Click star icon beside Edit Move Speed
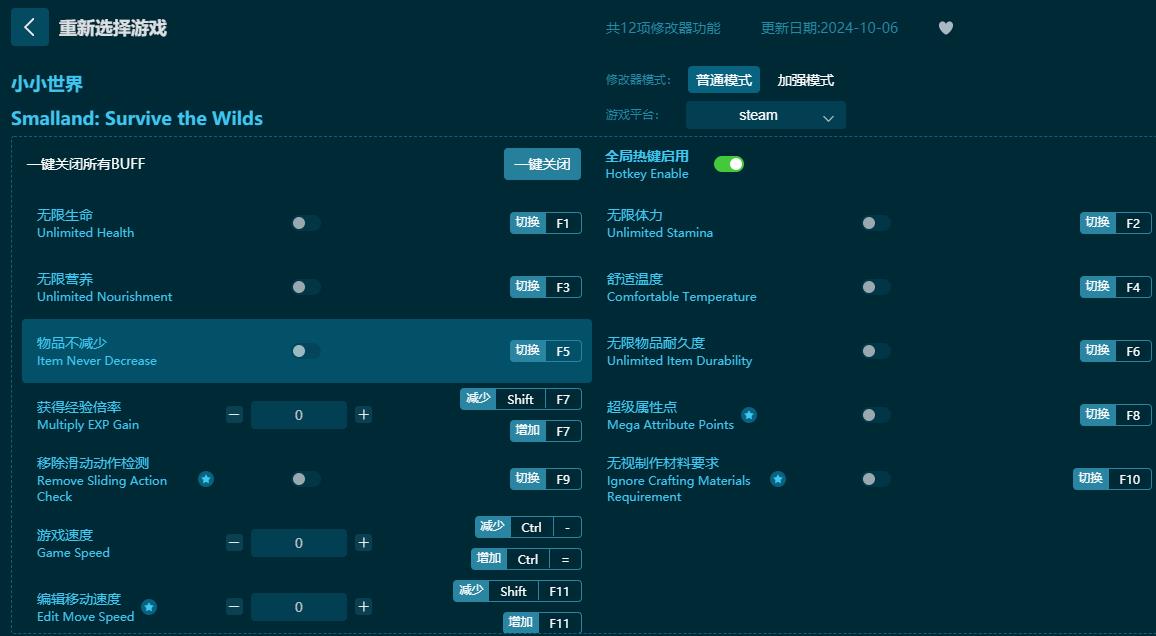 149,606
